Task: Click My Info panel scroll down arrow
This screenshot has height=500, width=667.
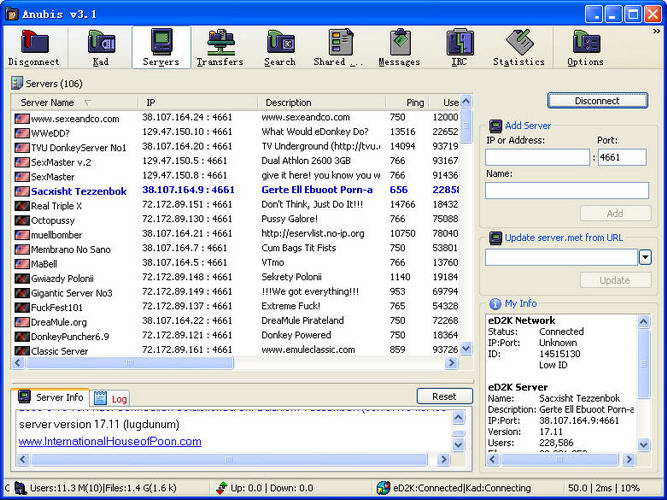Action: coord(644,445)
